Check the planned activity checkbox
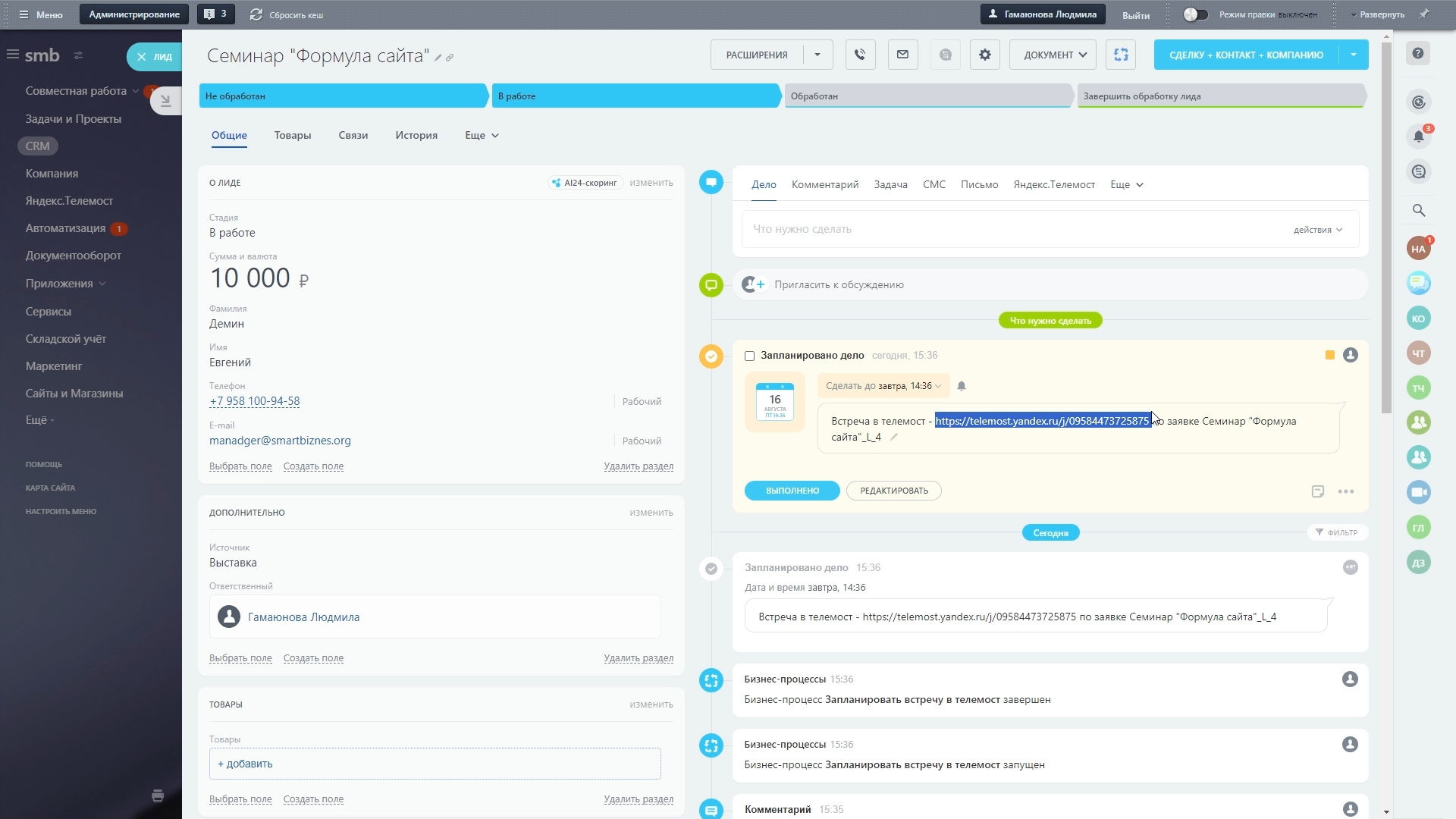 (749, 356)
